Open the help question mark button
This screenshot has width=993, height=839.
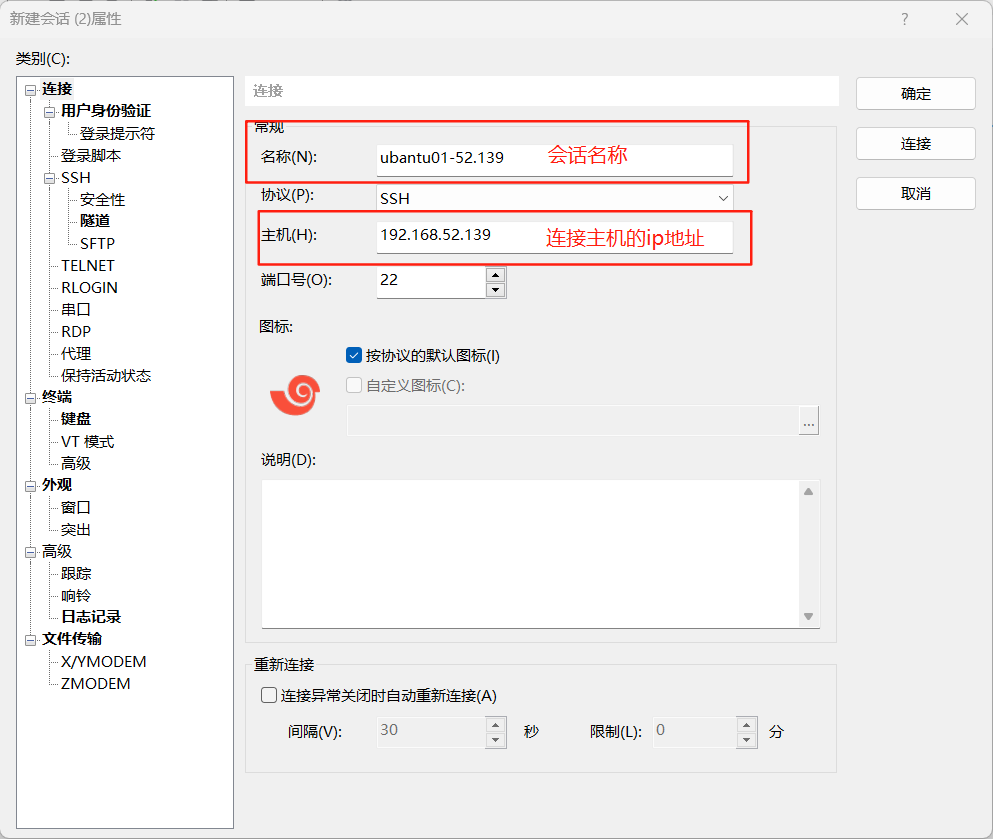pos(904,19)
